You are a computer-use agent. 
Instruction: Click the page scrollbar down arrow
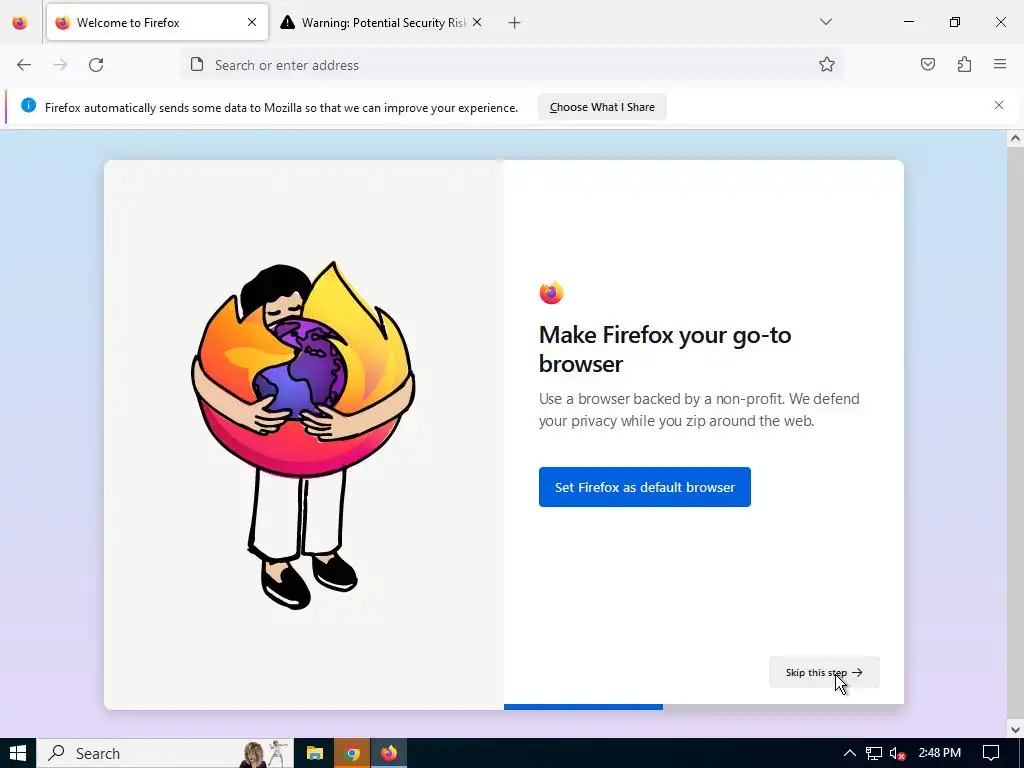coord(1015,729)
